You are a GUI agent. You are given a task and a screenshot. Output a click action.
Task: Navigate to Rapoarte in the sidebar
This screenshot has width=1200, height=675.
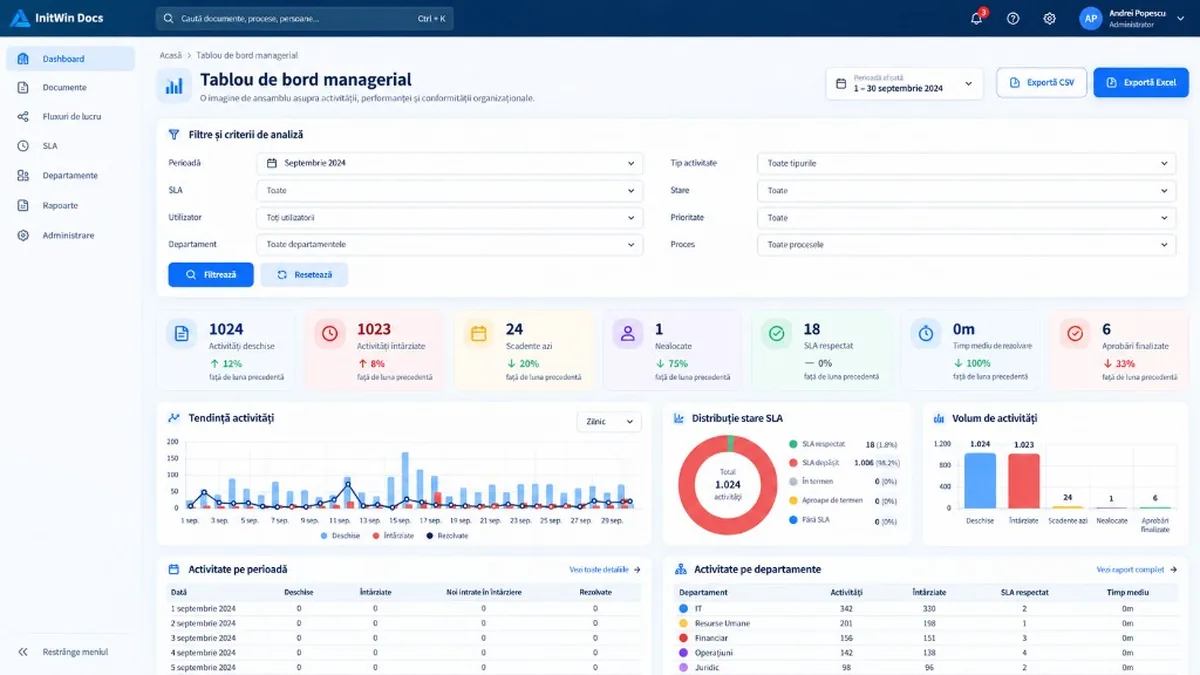point(70,206)
